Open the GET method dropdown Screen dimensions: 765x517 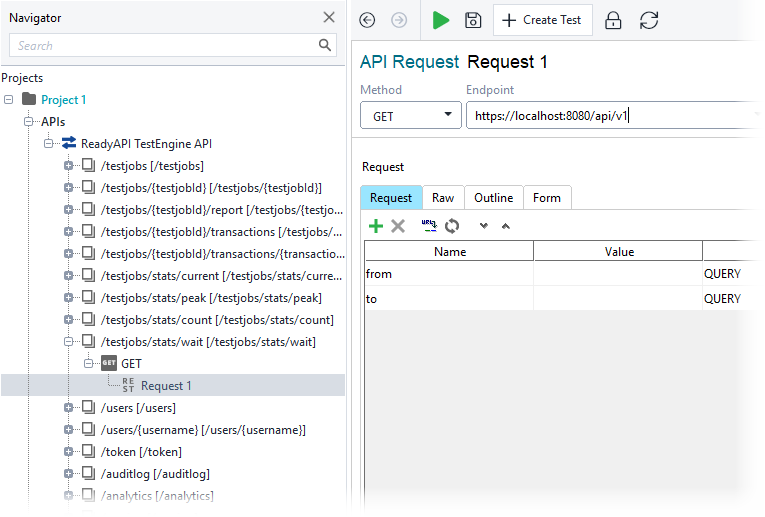(x=411, y=116)
